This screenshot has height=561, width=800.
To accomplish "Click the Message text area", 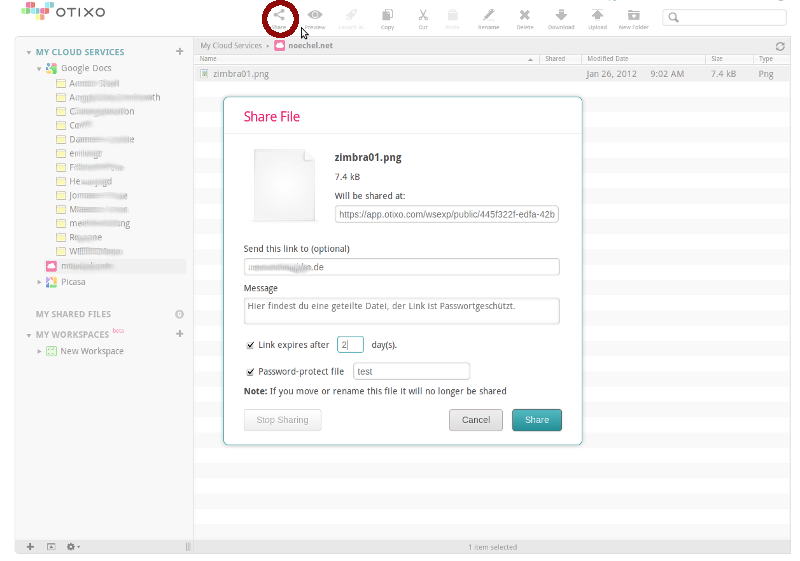I will pyautogui.click(x=401, y=310).
